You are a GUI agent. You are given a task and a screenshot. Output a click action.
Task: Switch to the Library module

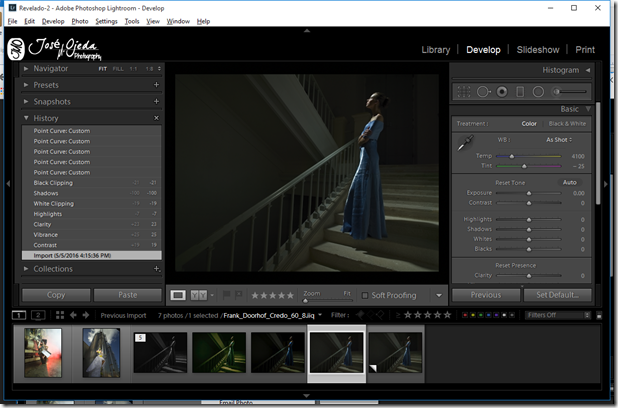[436, 50]
